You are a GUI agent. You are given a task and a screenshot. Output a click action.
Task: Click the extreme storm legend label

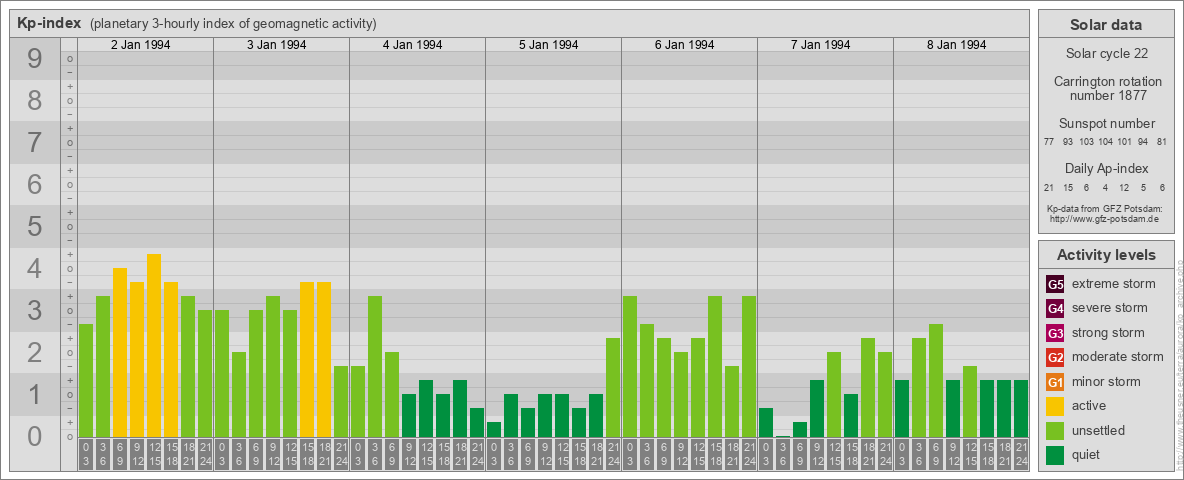1114,285
